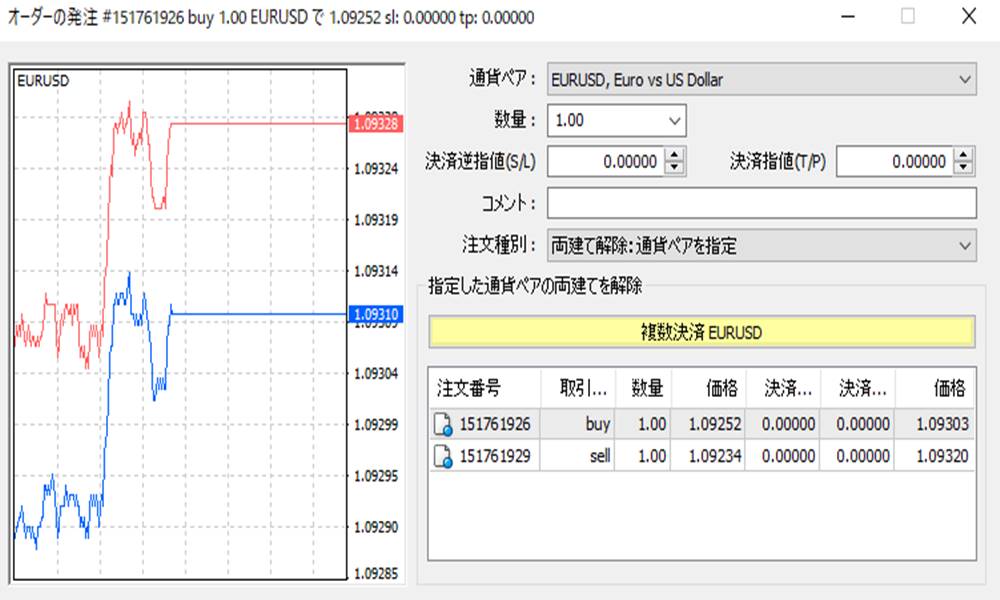Click into the コメント text field
Image resolution: width=1000 pixels, height=600 pixels.
(761, 203)
